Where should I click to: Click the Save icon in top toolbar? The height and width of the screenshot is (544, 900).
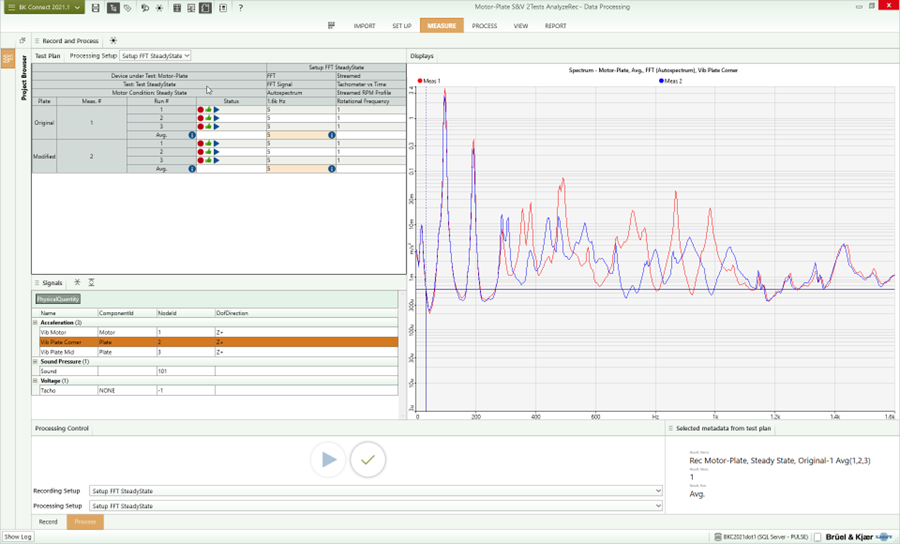coord(95,8)
